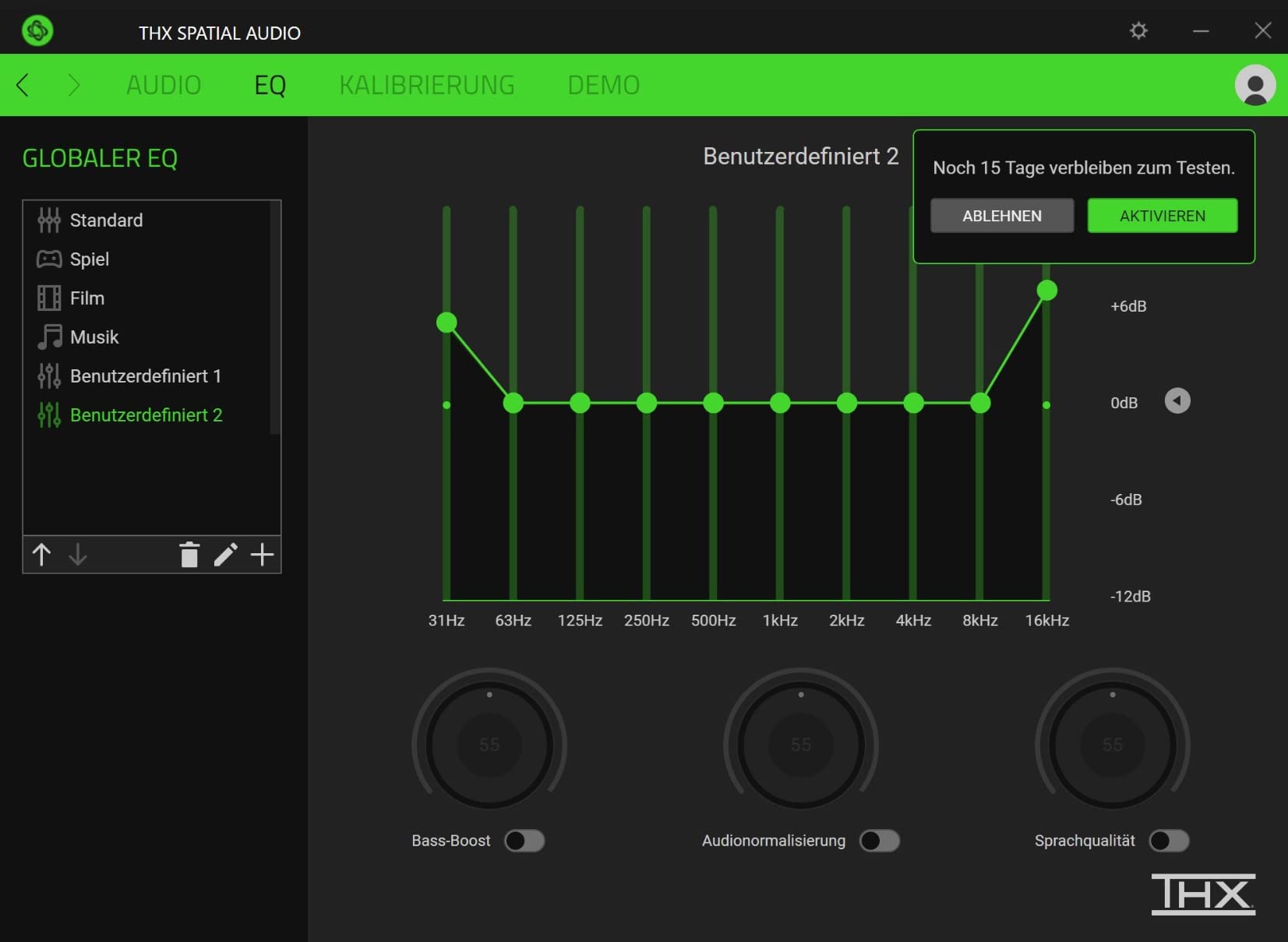Viewport: 1288px width, 942px height.
Task: Select the EQ tab
Action: [270, 85]
